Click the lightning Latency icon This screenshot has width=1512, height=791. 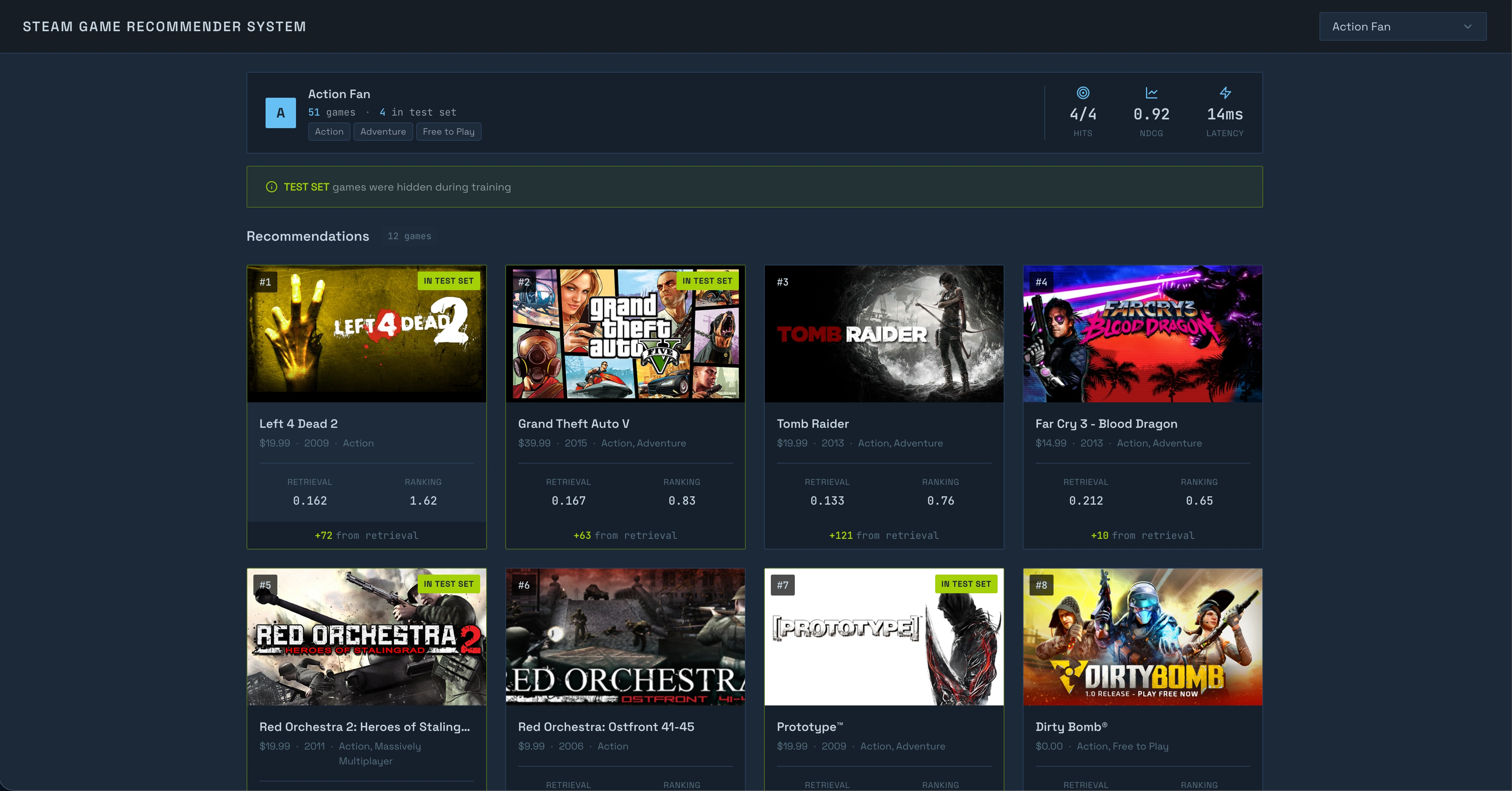[1225, 93]
